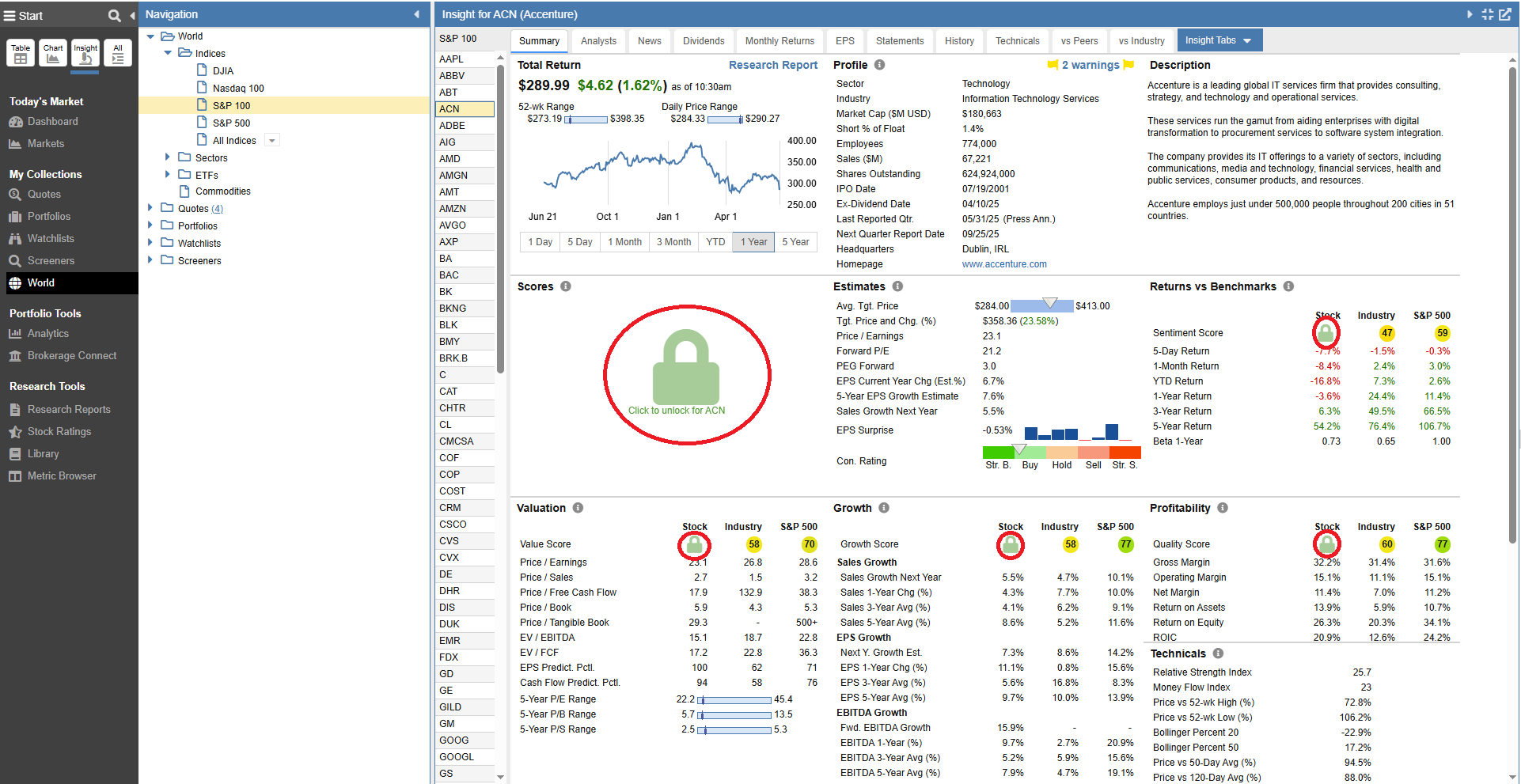Open the Research Report link

tap(772, 65)
